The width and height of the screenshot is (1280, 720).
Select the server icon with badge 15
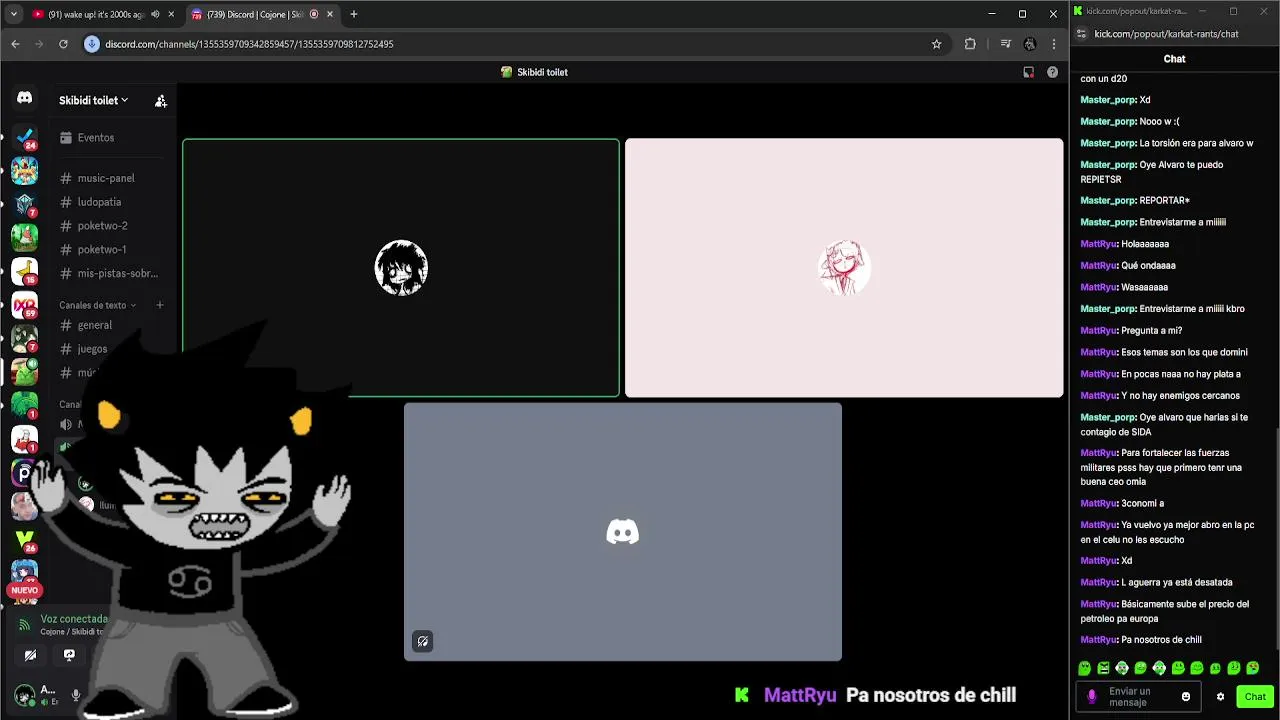pos(24,271)
